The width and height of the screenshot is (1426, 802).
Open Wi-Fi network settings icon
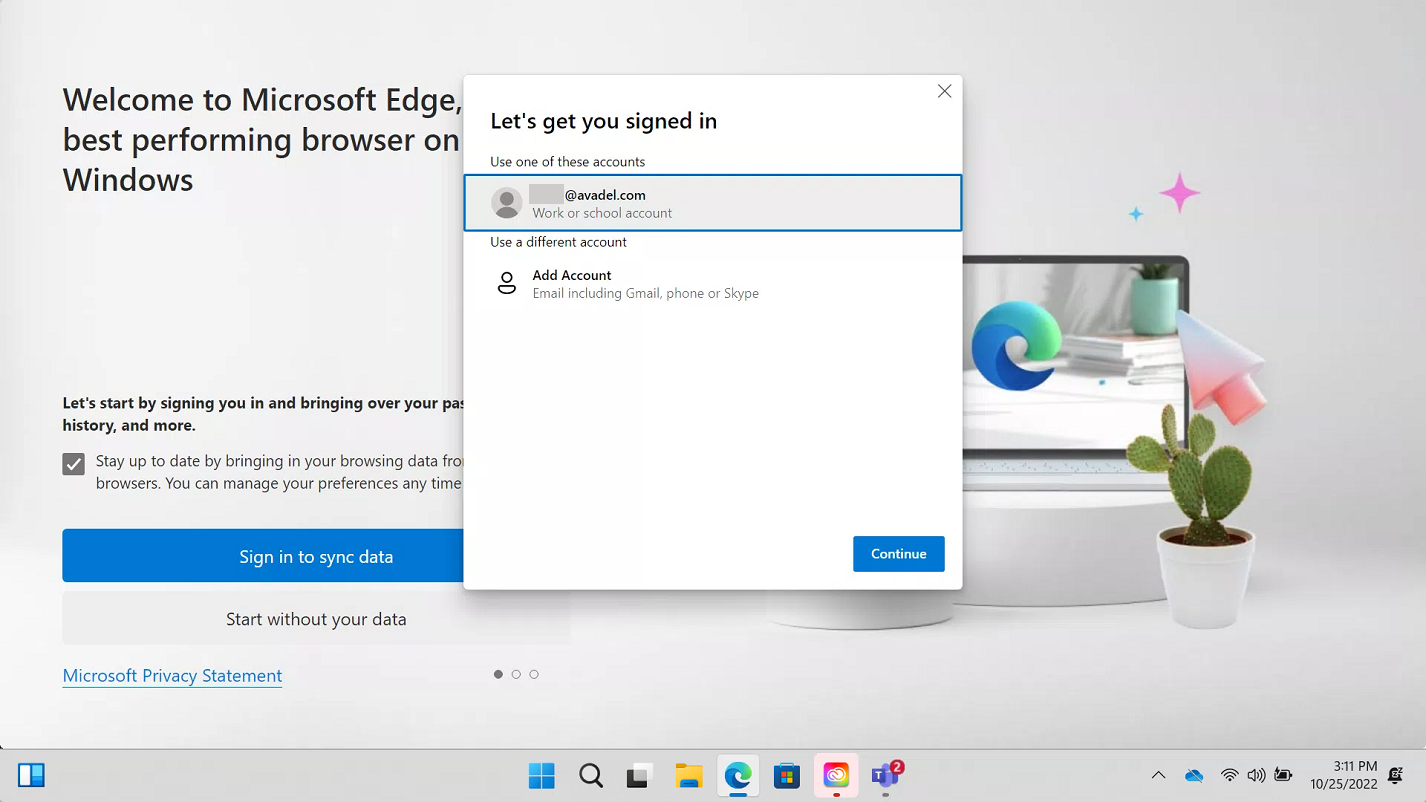1229,775
